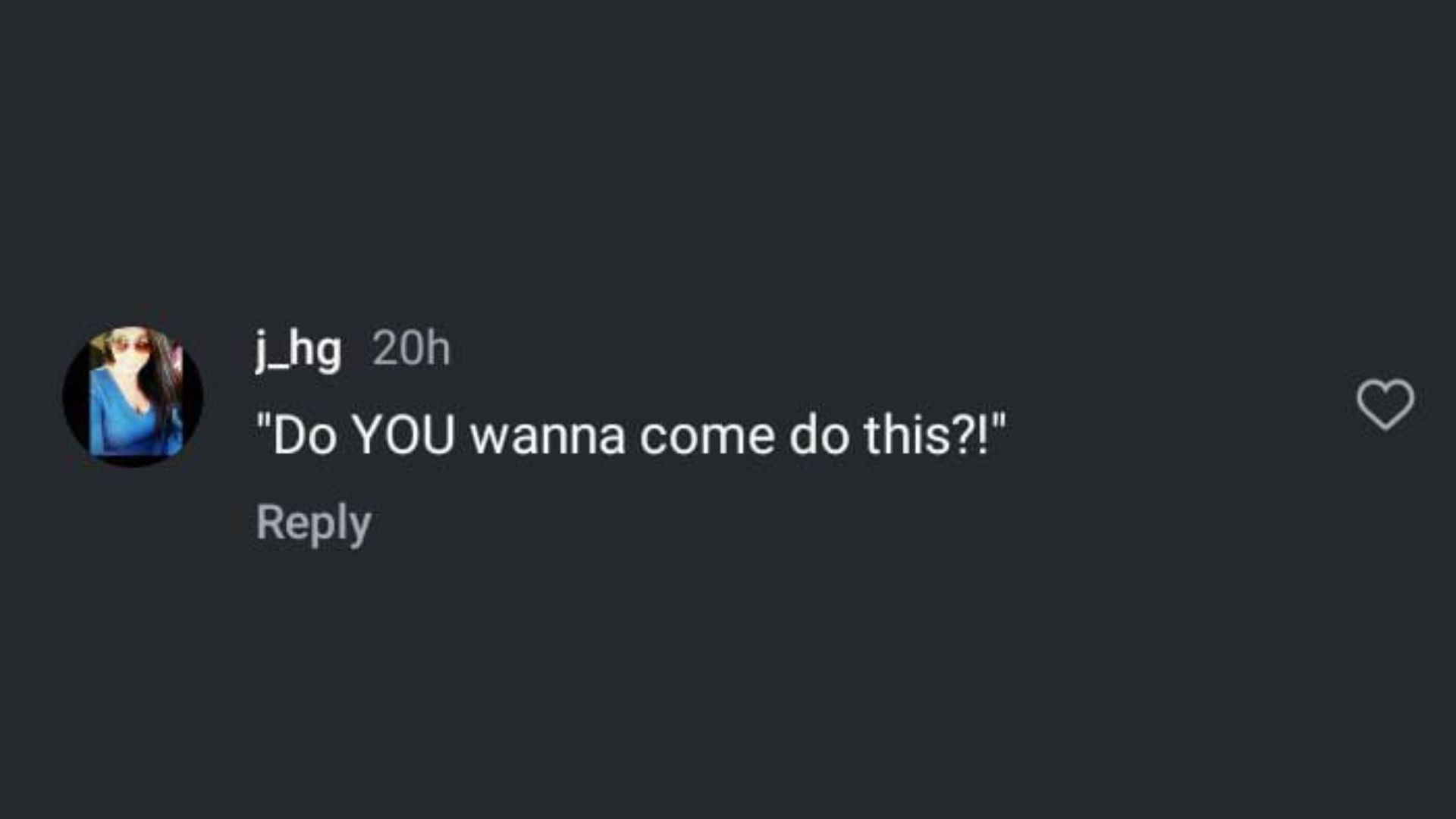Hit the gray Reply text
This screenshot has height=819, width=1456.
click(x=313, y=522)
